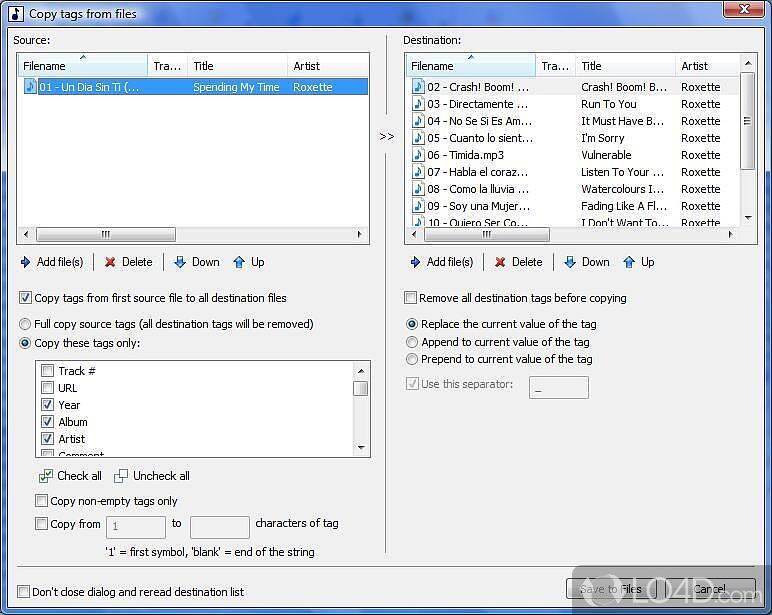Sort Destination list by Filename column
772x615 pixels.
(471, 65)
